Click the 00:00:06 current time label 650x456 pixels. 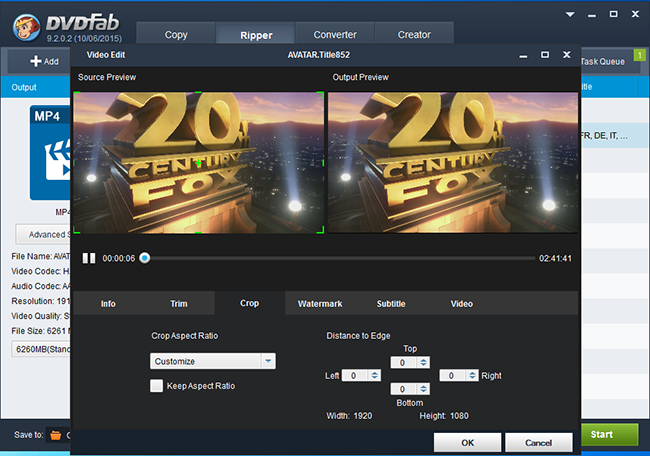point(119,258)
